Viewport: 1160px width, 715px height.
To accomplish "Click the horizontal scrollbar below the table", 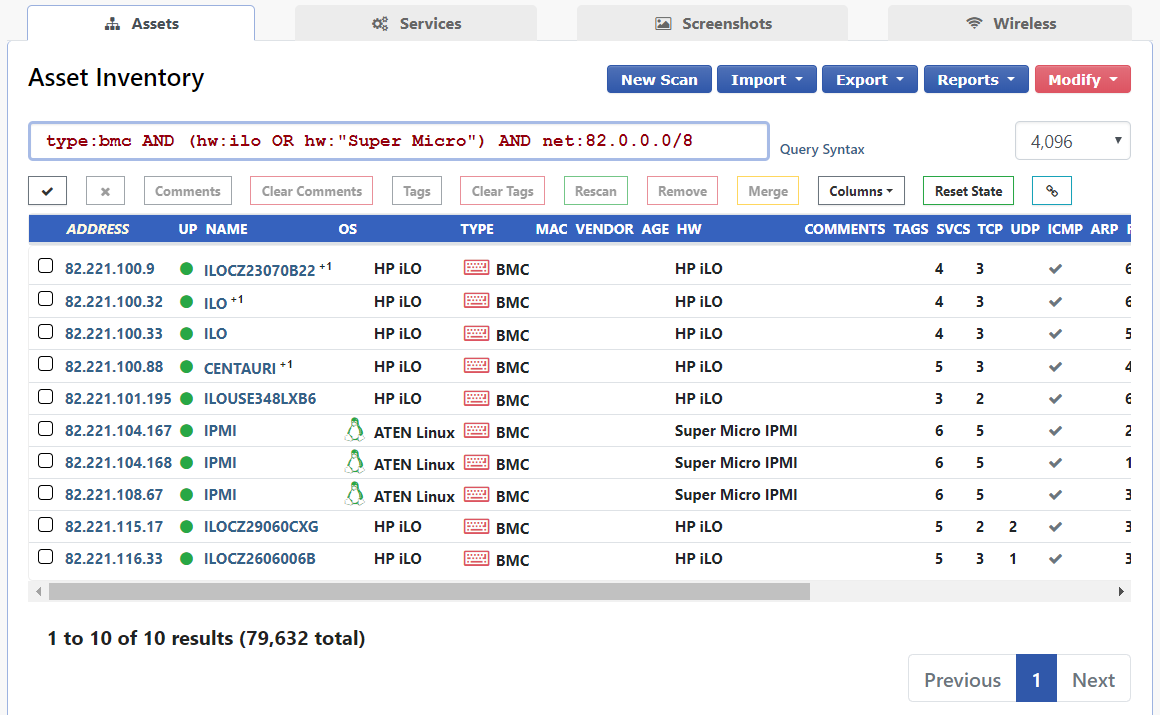I will (x=420, y=591).
